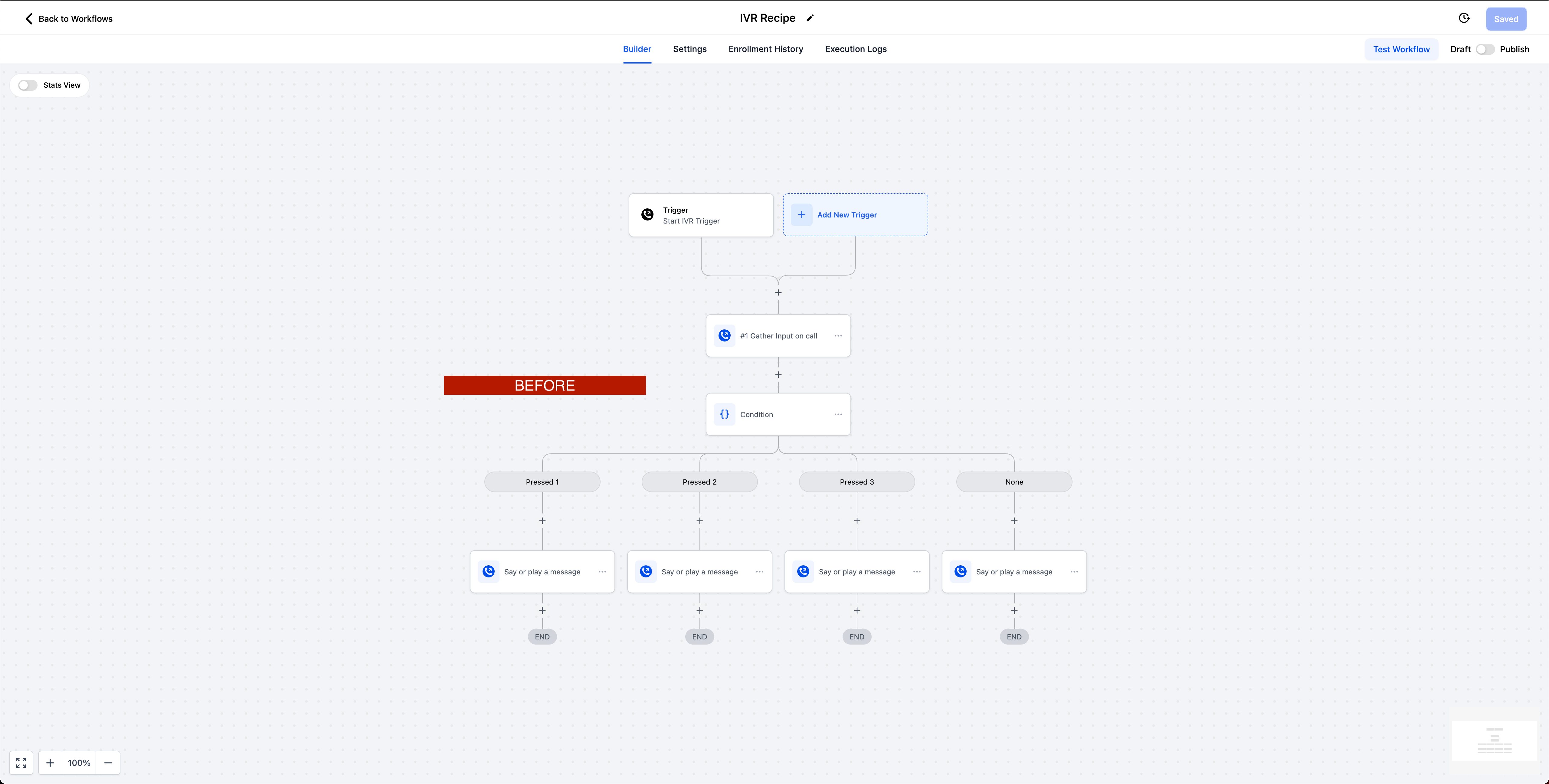
Task: Click the fullscreen fit-to-view icon
Action: (x=21, y=762)
